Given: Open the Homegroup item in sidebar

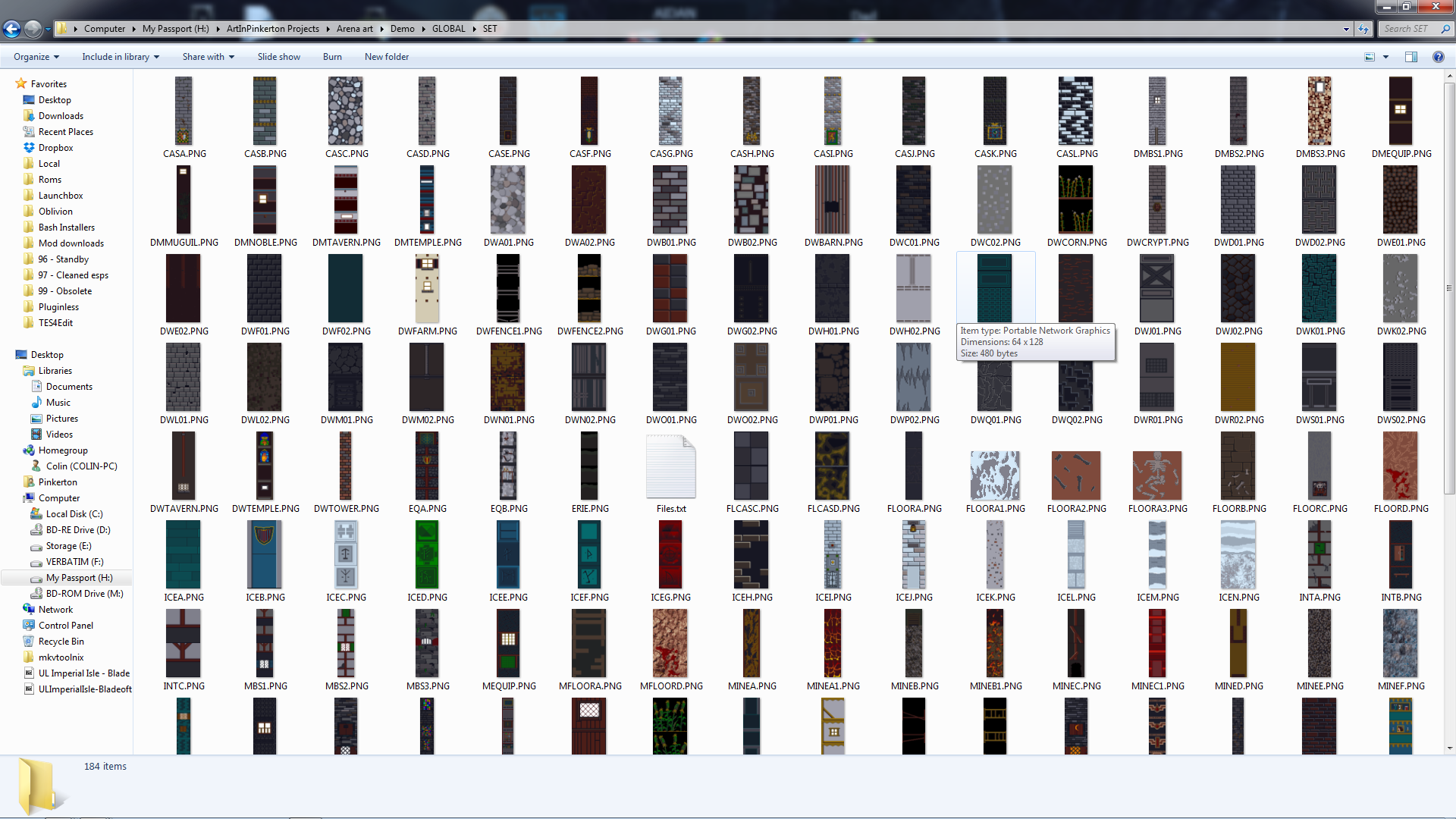Looking at the screenshot, I should pyautogui.click(x=63, y=450).
